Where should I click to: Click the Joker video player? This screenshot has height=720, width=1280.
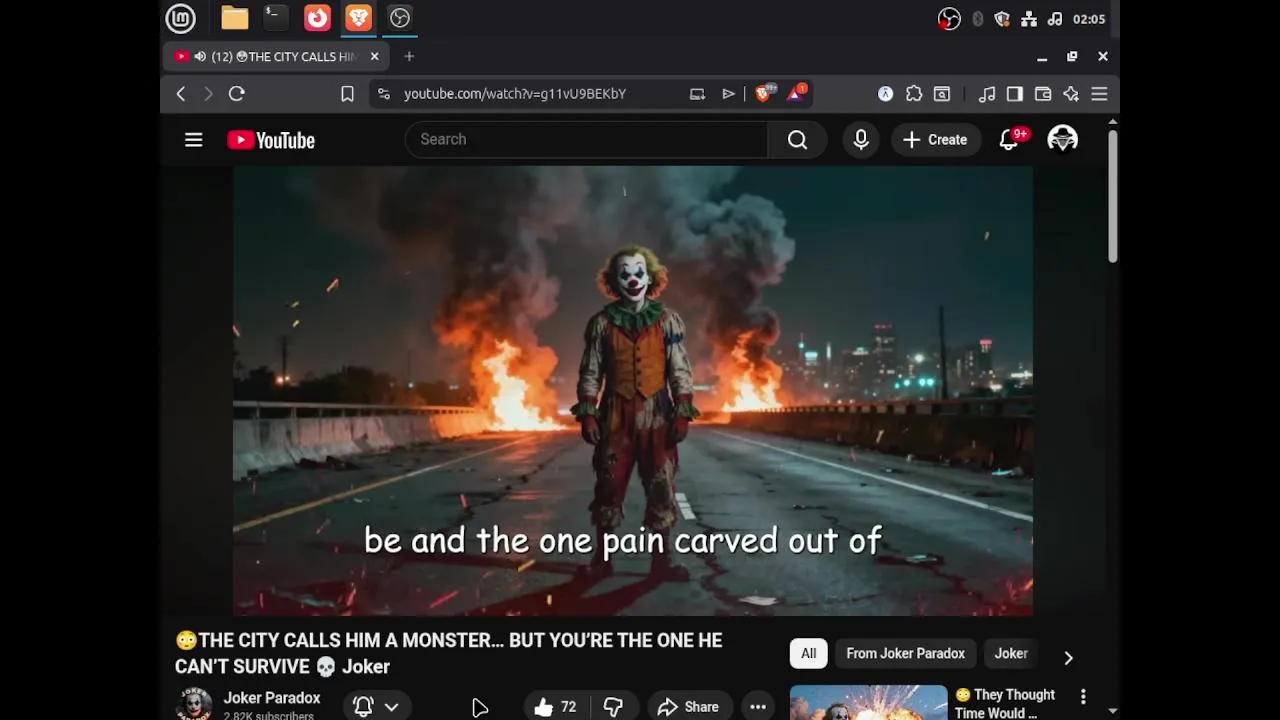(633, 391)
